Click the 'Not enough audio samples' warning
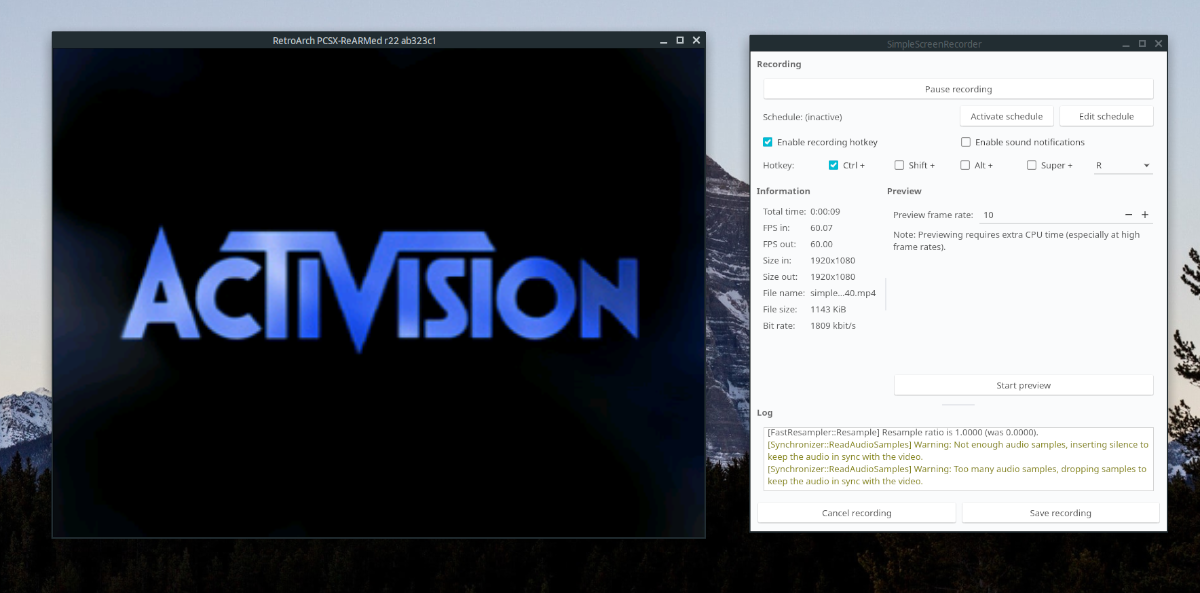This screenshot has width=1200, height=593. click(957, 450)
